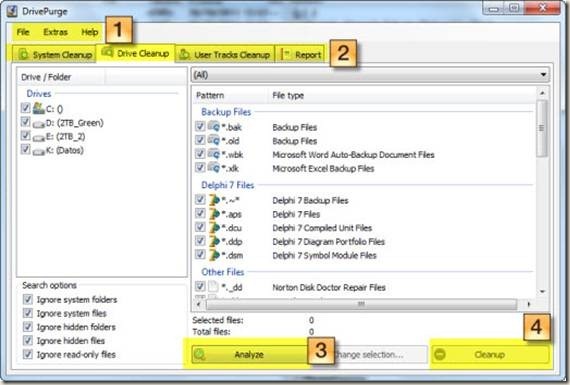This screenshot has height=385, width=570.
Task: Uncheck the *.wbk pattern checkbox
Action: coord(200,154)
